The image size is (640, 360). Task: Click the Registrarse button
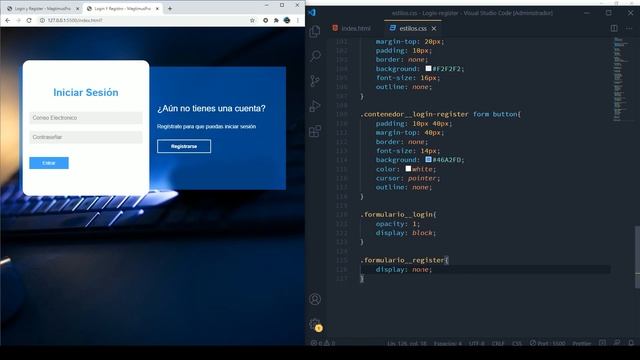(x=184, y=146)
